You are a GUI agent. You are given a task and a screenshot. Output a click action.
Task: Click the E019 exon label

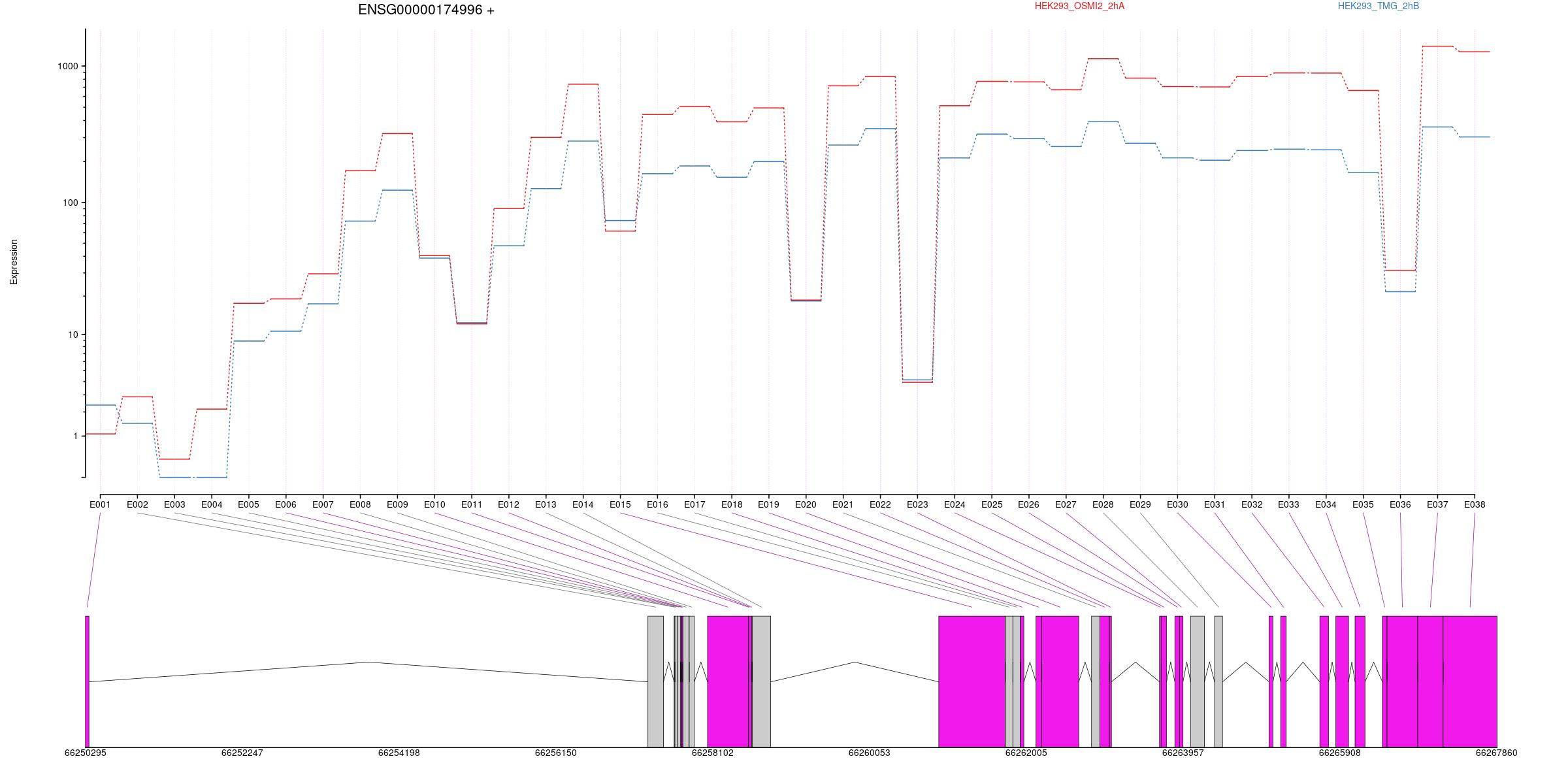[x=768, y=504]
